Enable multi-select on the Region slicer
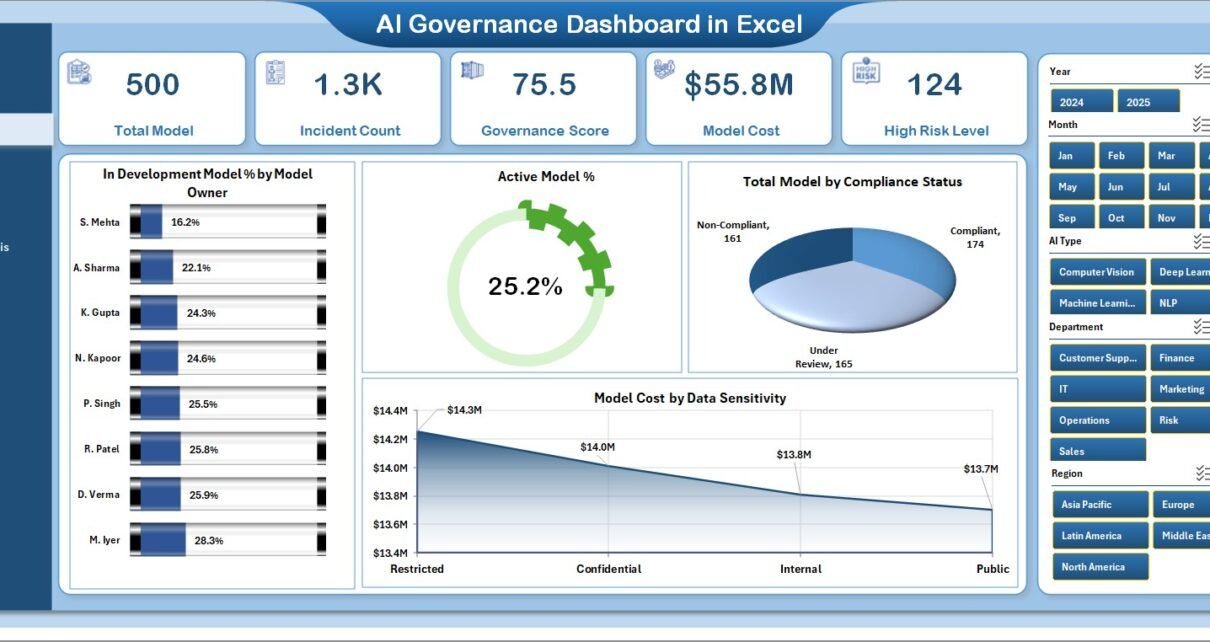Screen dimensions: 1210x642 click(1201, 474)
